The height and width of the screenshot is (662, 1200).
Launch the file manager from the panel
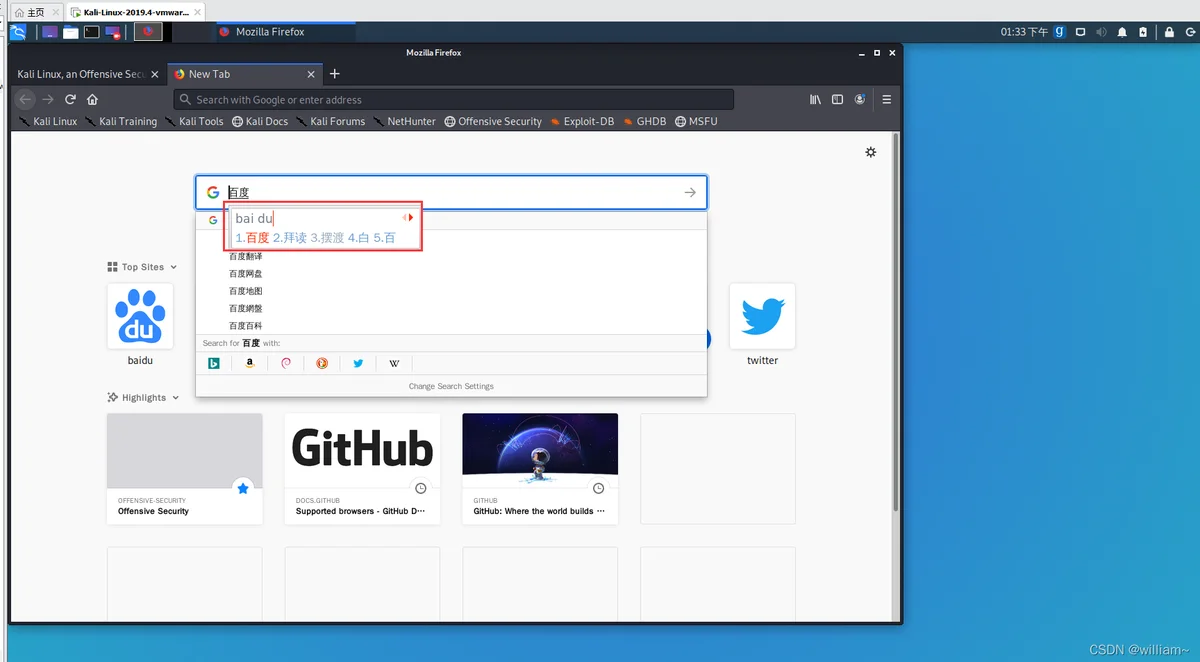click(x=71, y=32)
